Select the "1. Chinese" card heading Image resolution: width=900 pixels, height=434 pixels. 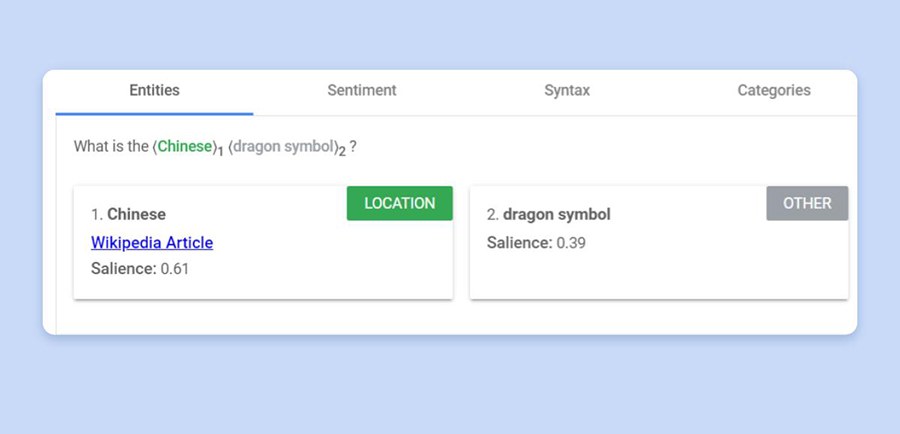[128, 214]
